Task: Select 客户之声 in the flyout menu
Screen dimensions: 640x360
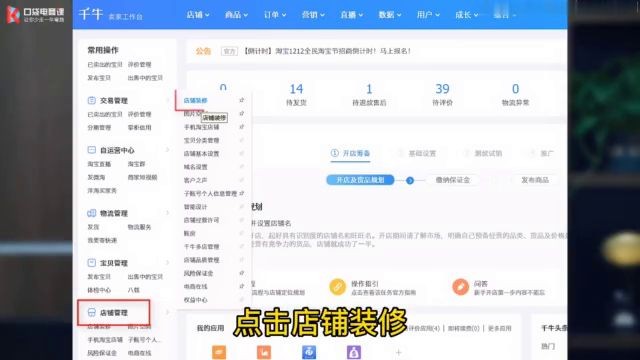Action: 196,180
